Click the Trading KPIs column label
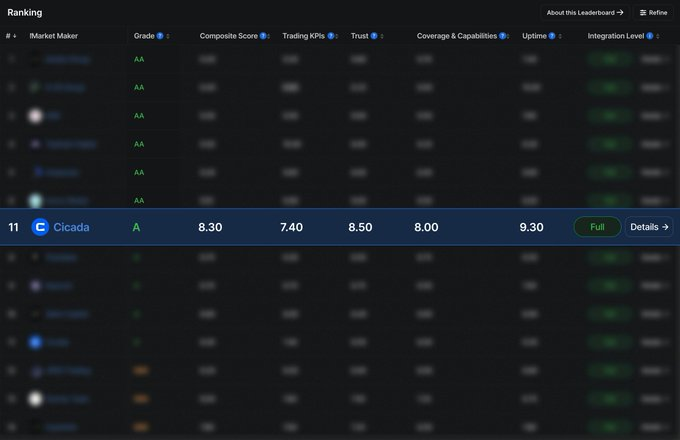The image size is (680, 440). [x=304, y=36]
